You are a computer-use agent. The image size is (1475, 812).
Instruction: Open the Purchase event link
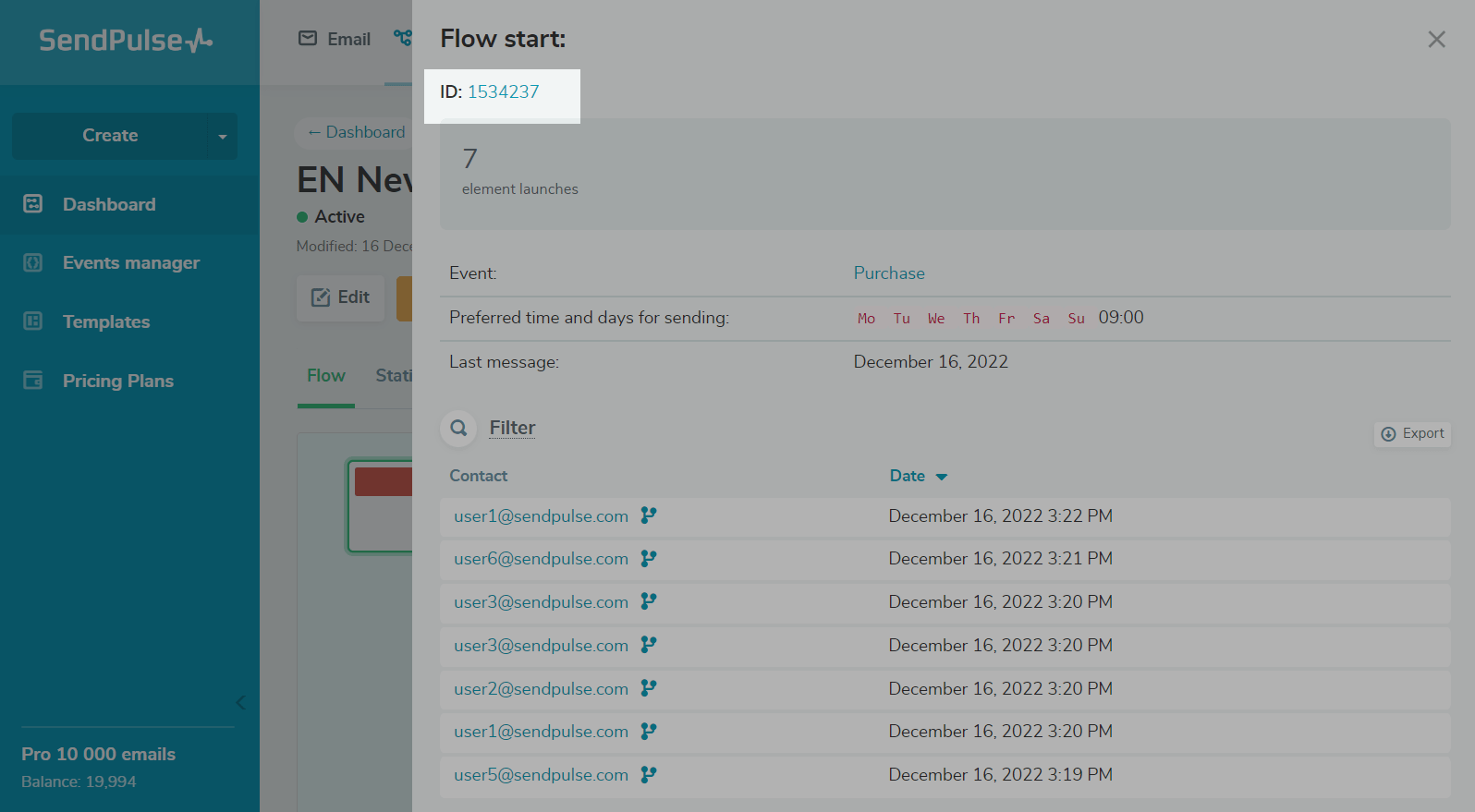pos(889,273)
